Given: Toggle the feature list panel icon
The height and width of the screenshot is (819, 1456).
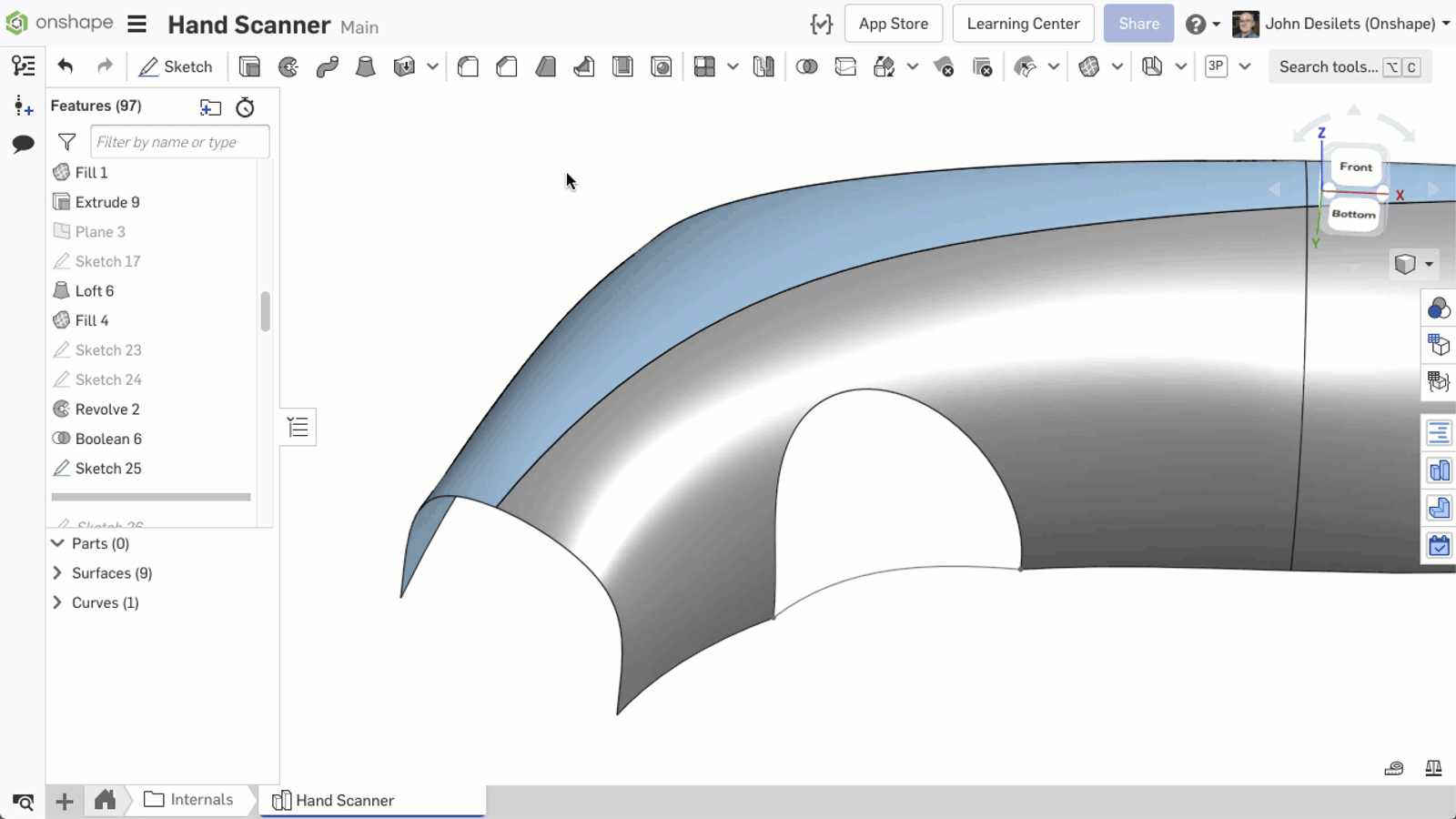Looking at the screenshot, I should (23, 66).
